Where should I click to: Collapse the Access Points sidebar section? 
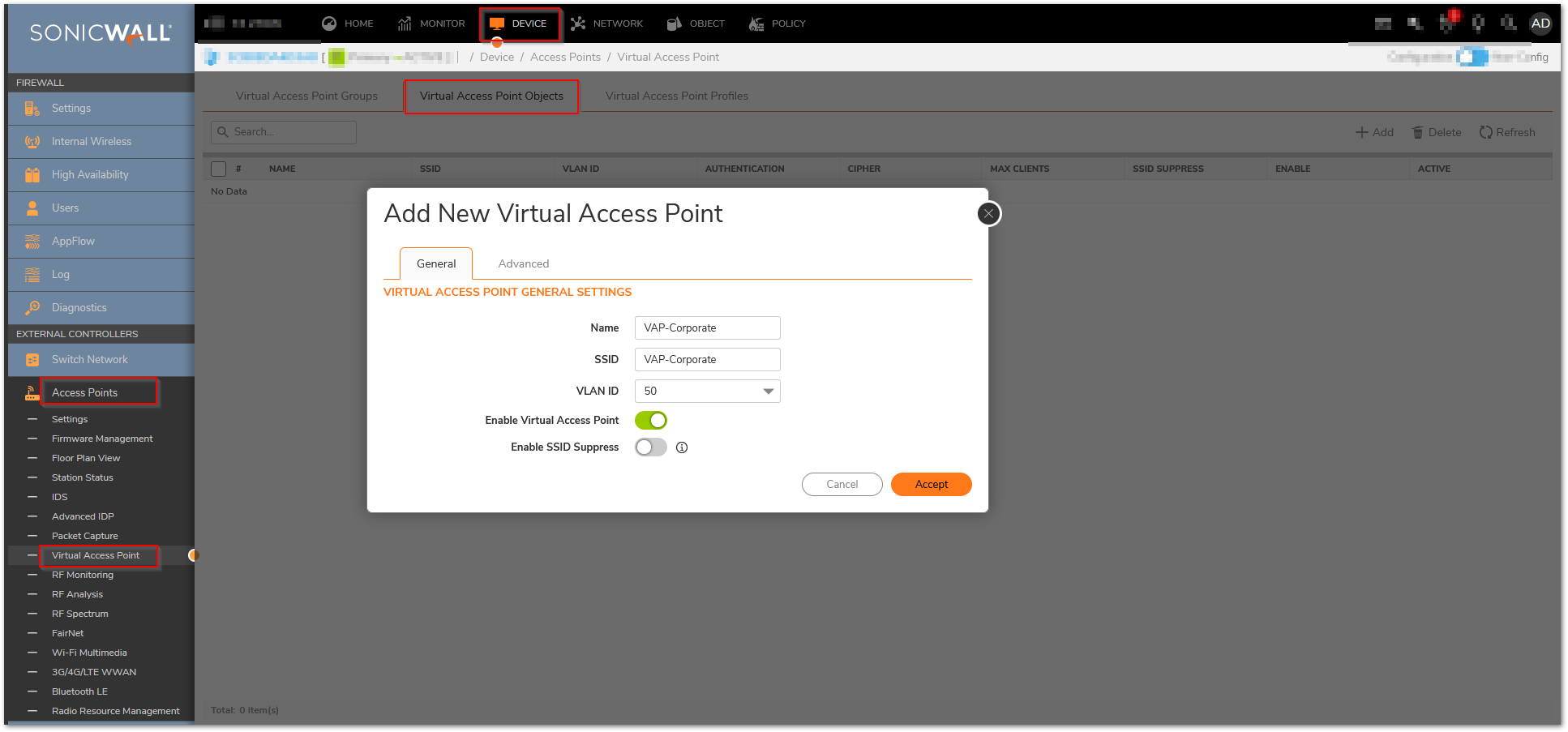pyautogui.click(x=85, y=393)
